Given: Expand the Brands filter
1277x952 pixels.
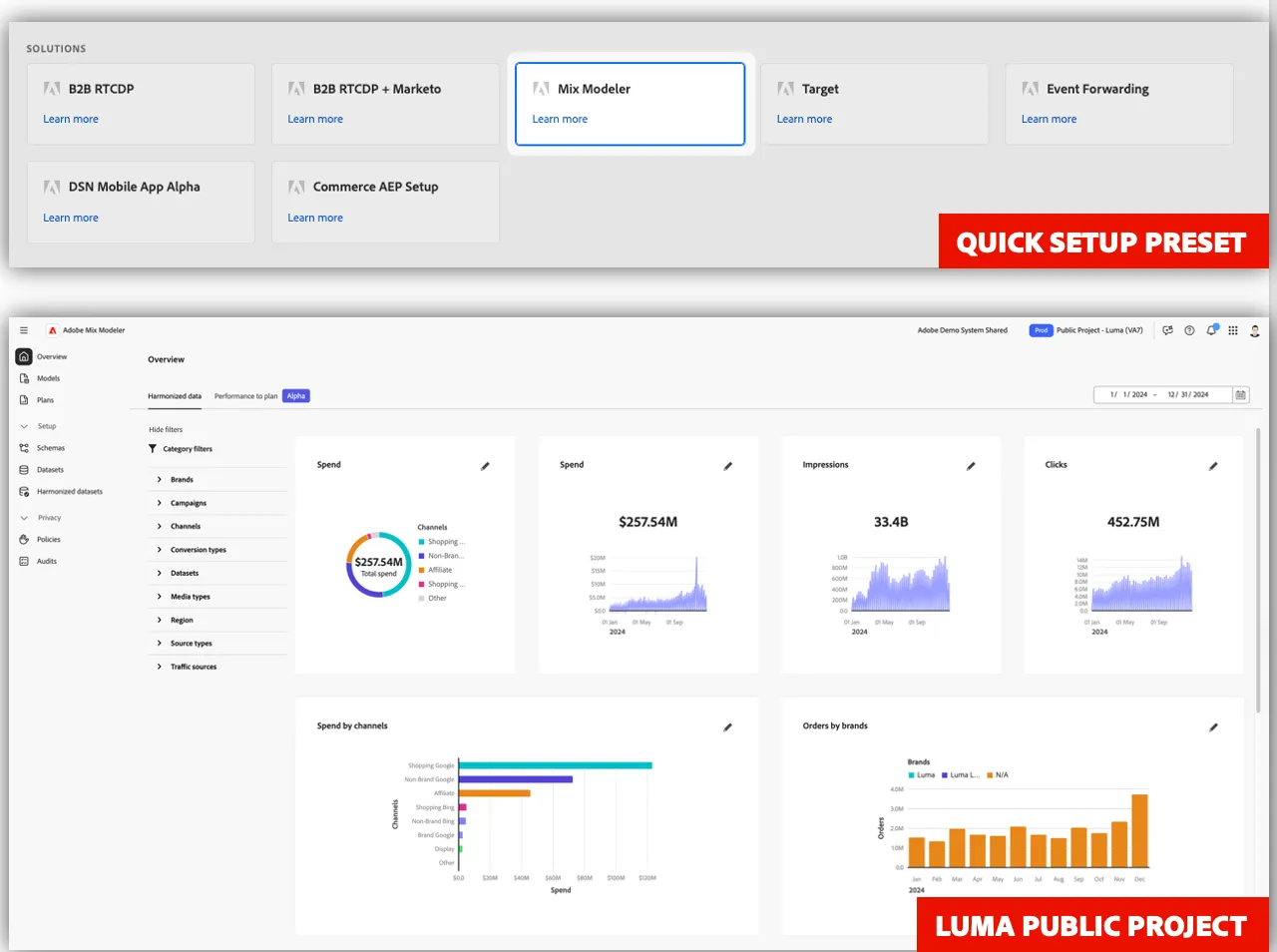Looking at the screenshot, I should [x=160, y=480].
